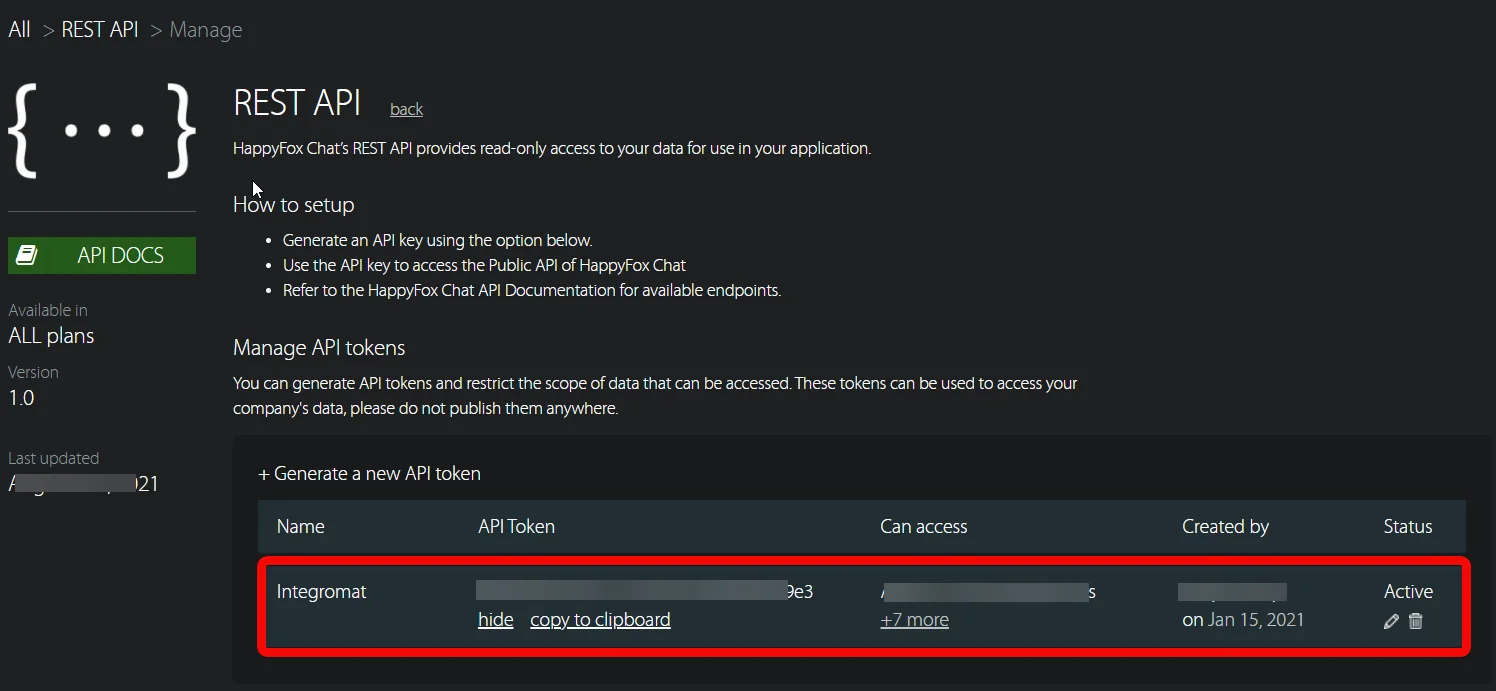
Task: Hide the Integromat API token
Action: click(x=496, y=620)
